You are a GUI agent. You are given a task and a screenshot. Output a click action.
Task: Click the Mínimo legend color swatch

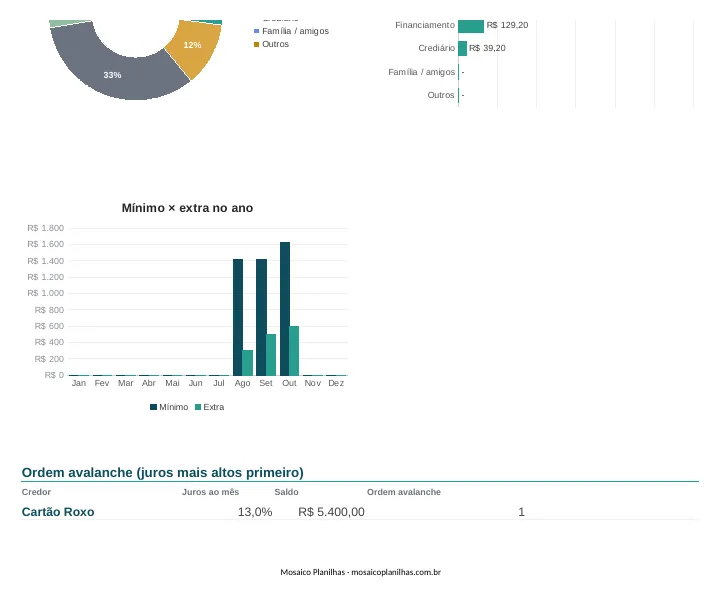pyautogui.click(x=154, y=407)
